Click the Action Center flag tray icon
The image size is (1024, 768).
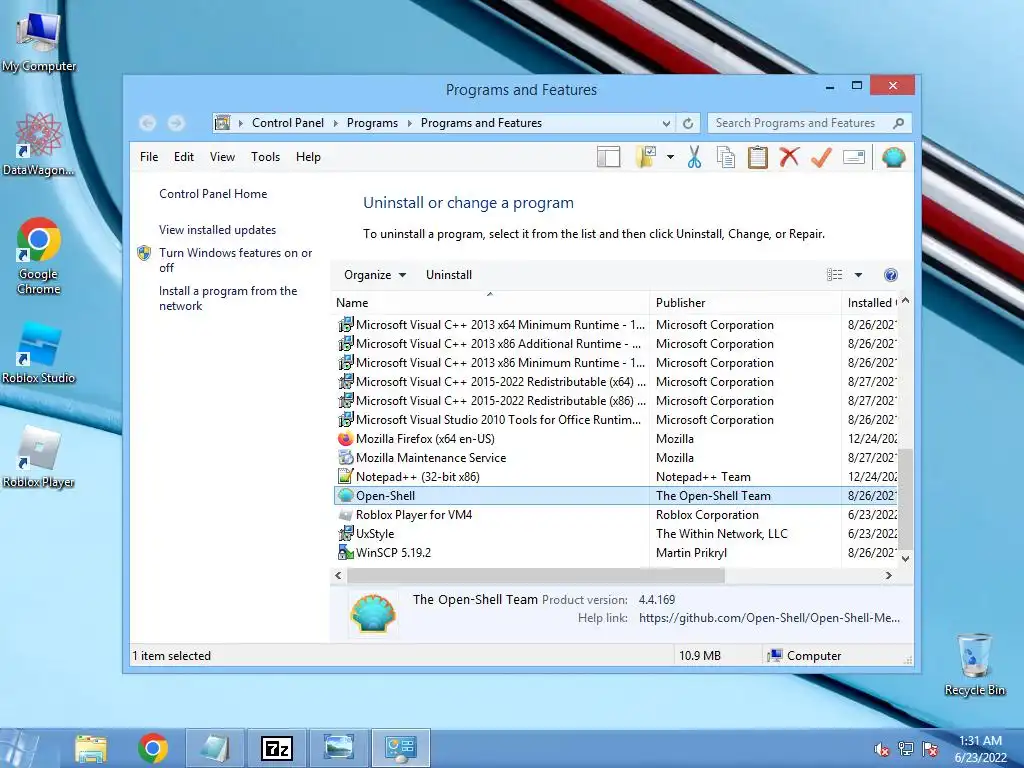tap(930, 750)
